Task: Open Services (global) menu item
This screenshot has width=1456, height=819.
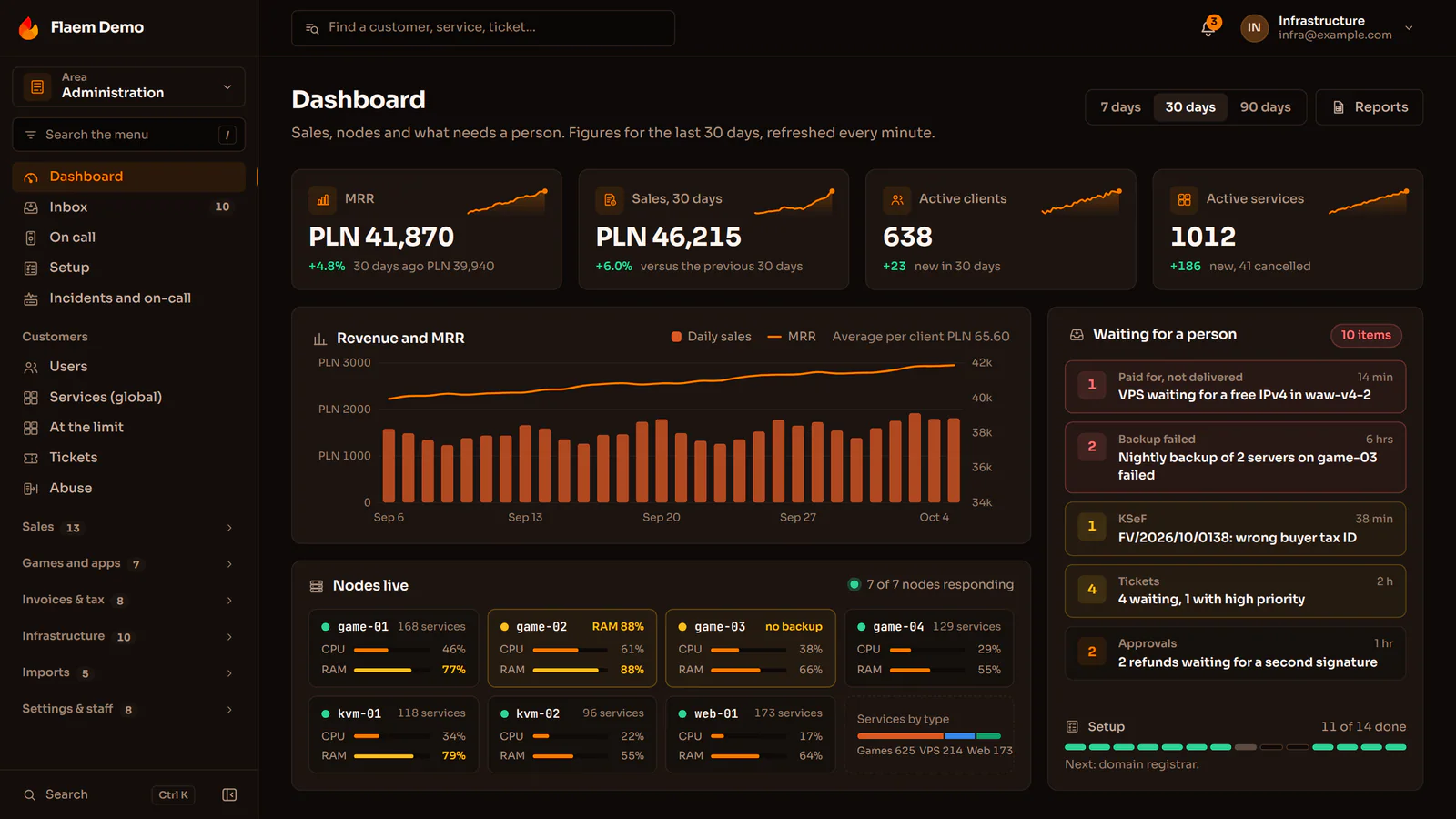Action: coord(128,398)
